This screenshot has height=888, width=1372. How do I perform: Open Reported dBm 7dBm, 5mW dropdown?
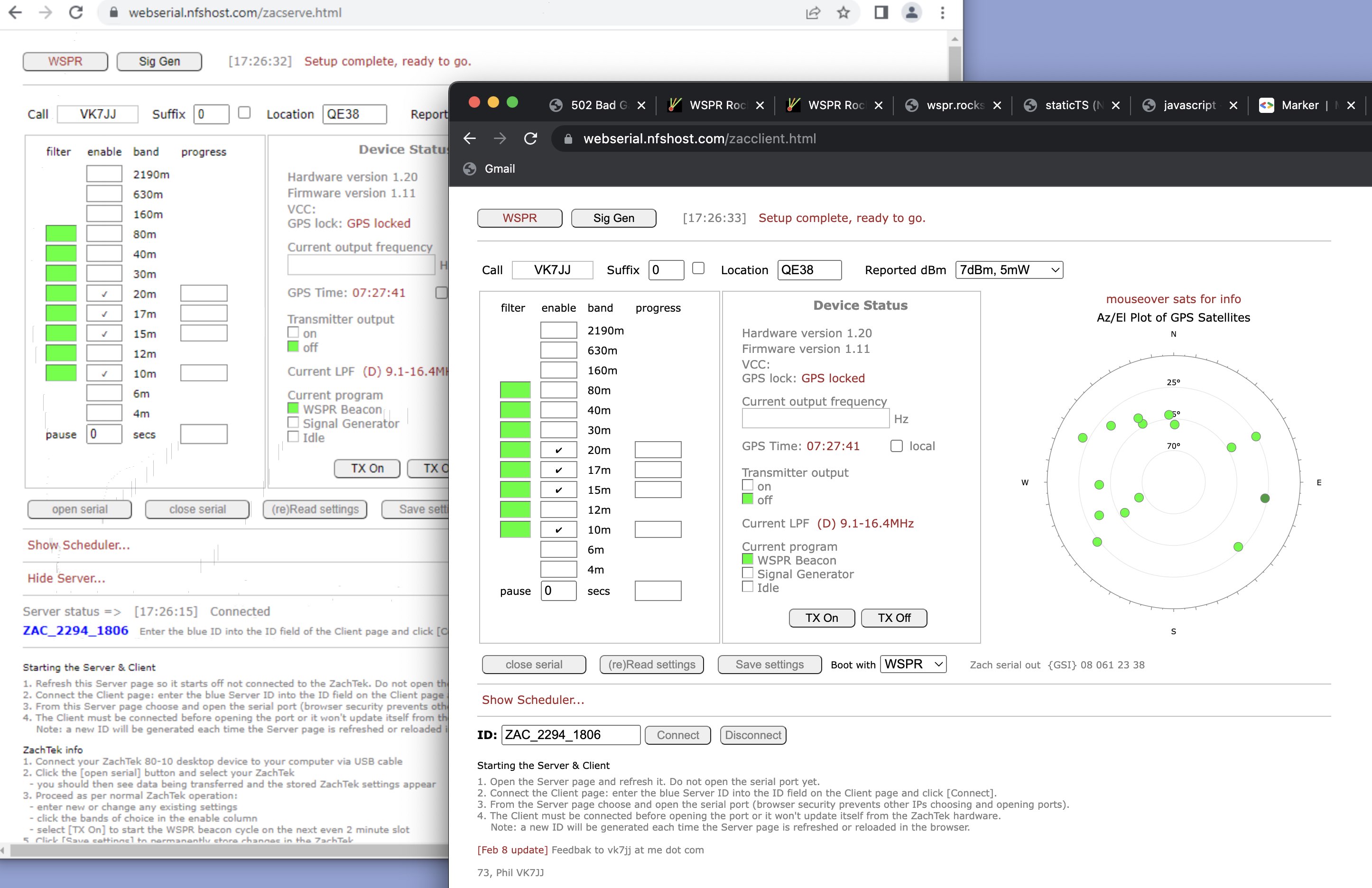(x=1009, y=270)
